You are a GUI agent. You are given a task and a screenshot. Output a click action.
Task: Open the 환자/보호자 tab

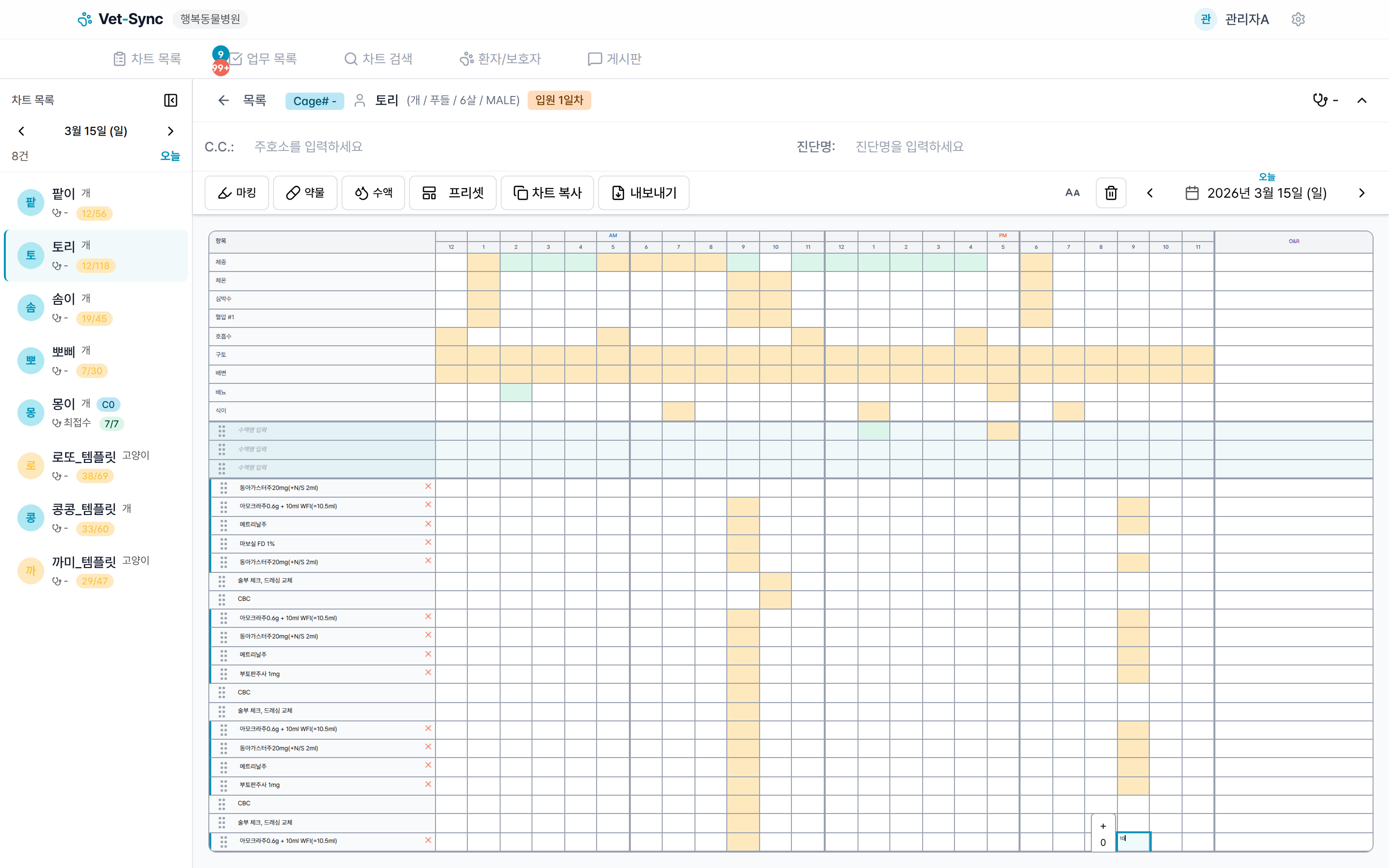click(x=501, y=58)
